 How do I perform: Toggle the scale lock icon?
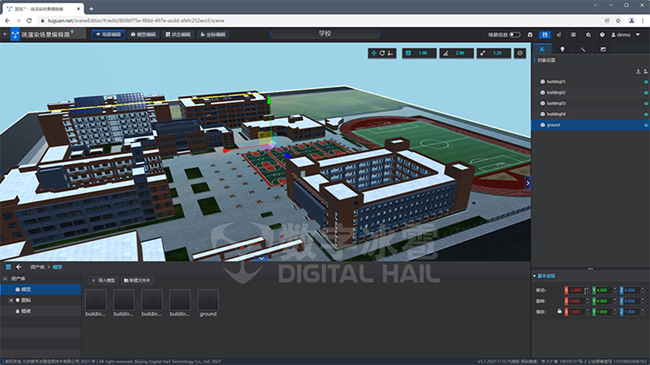(559, 311)
